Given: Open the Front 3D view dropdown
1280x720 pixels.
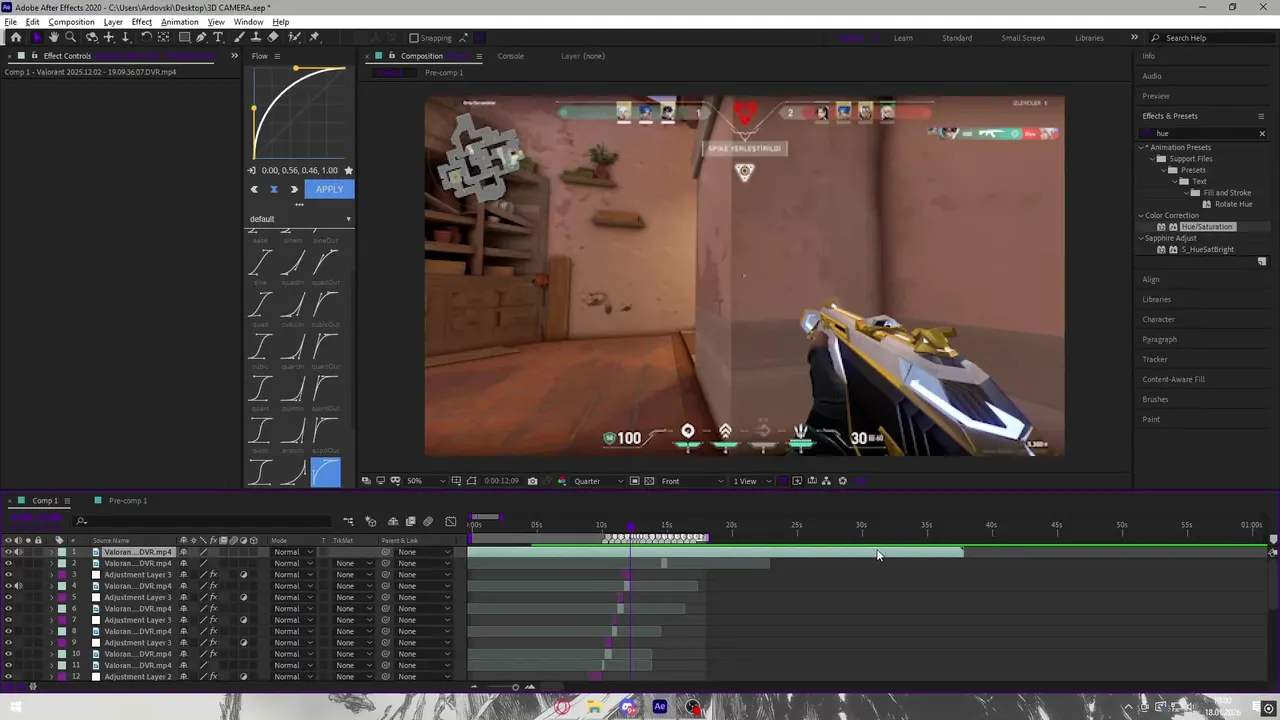Looking at the screenshot, I should pos(692,481).
